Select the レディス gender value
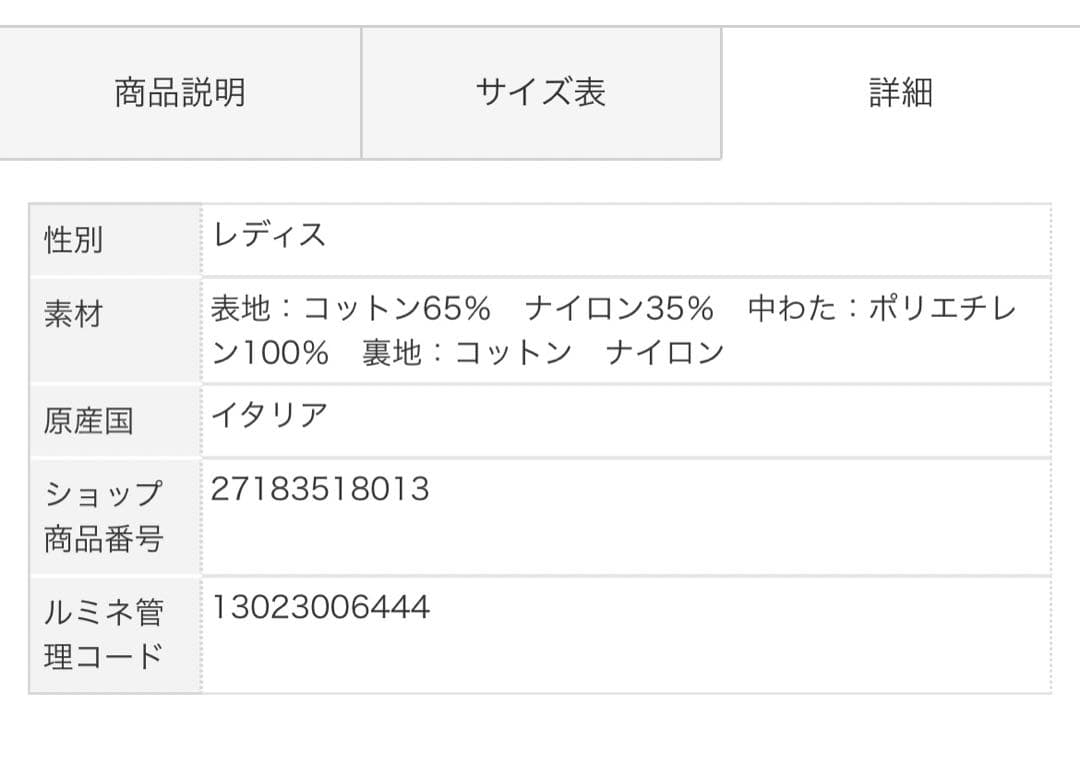 (269, 235)
